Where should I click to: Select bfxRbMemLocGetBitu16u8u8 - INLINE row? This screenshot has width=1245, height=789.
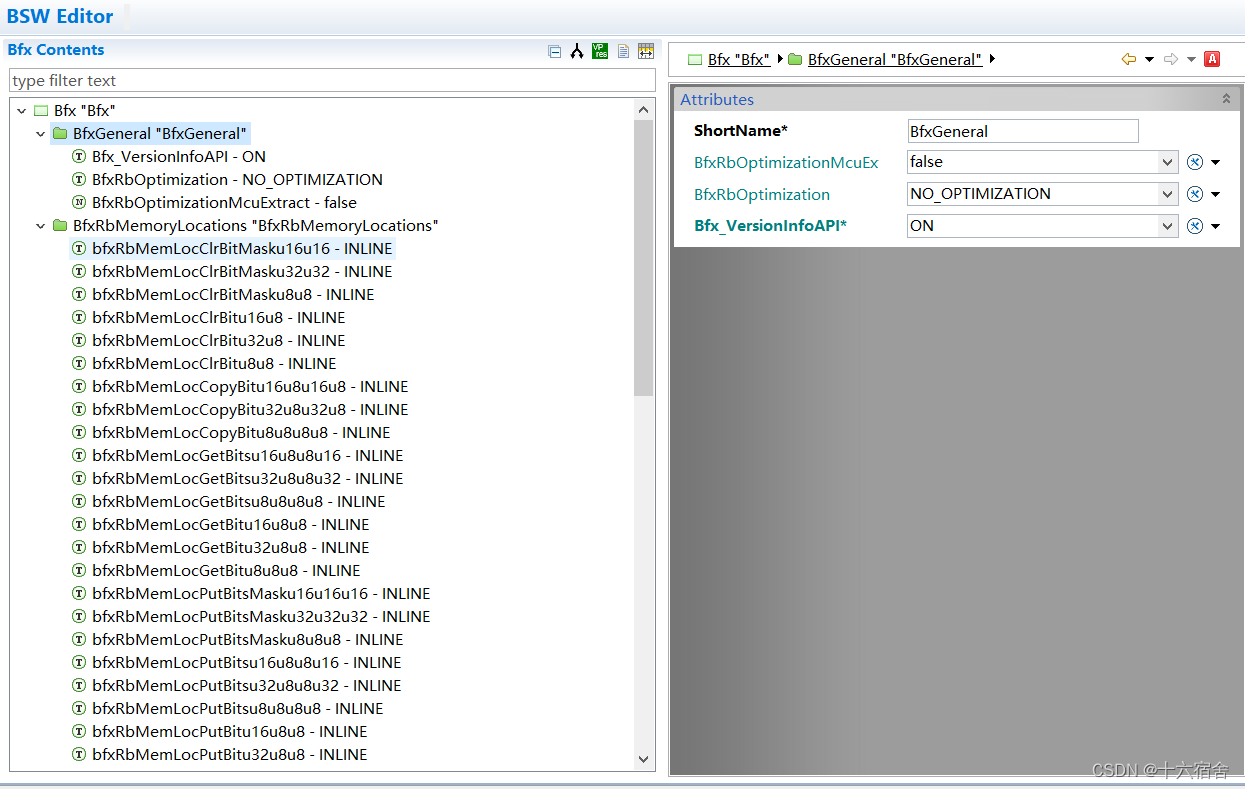click(230, 524)
